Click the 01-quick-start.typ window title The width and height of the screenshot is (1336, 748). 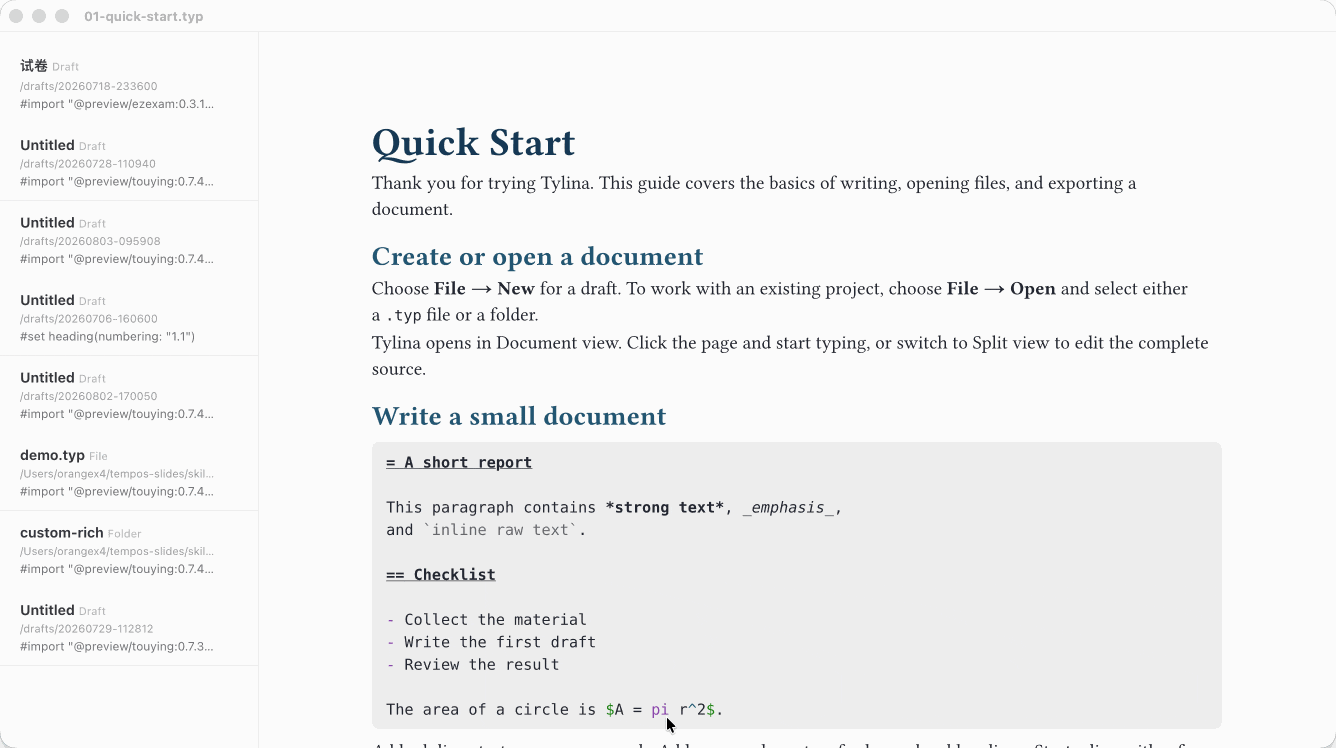coord(144,16)
